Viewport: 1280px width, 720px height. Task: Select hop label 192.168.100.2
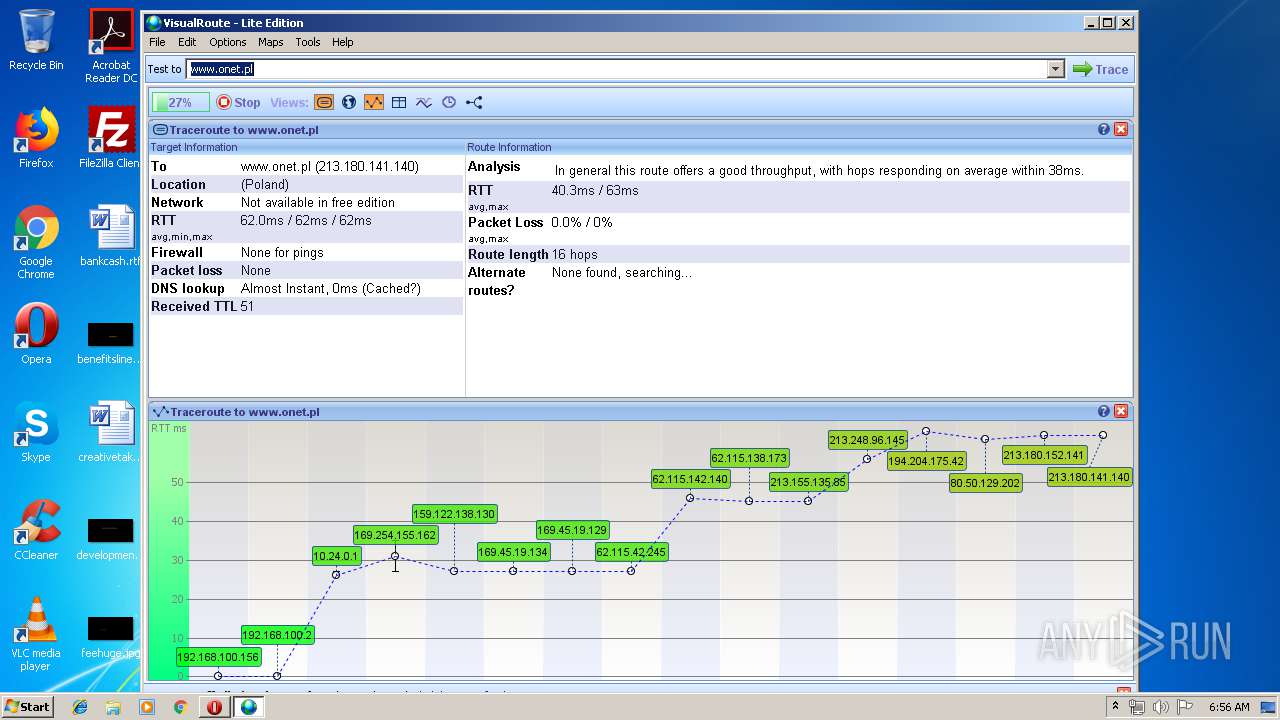[x=277, y=635]
